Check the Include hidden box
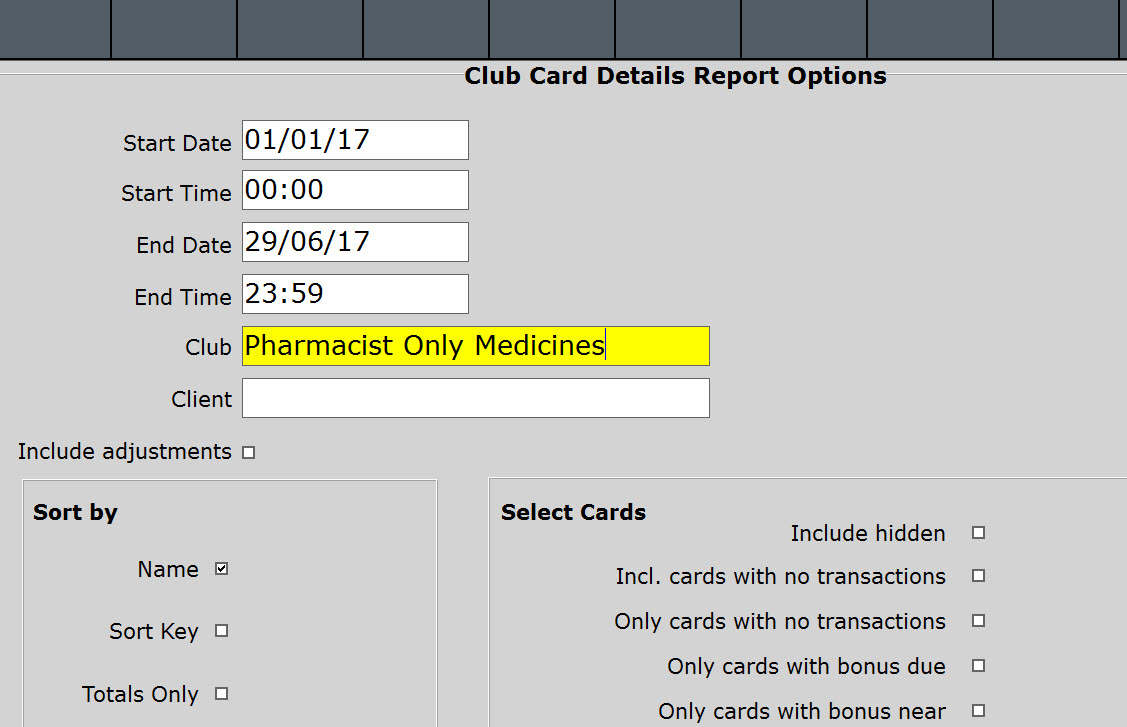Screen dimensions: 1127x727 coord(979,533)
